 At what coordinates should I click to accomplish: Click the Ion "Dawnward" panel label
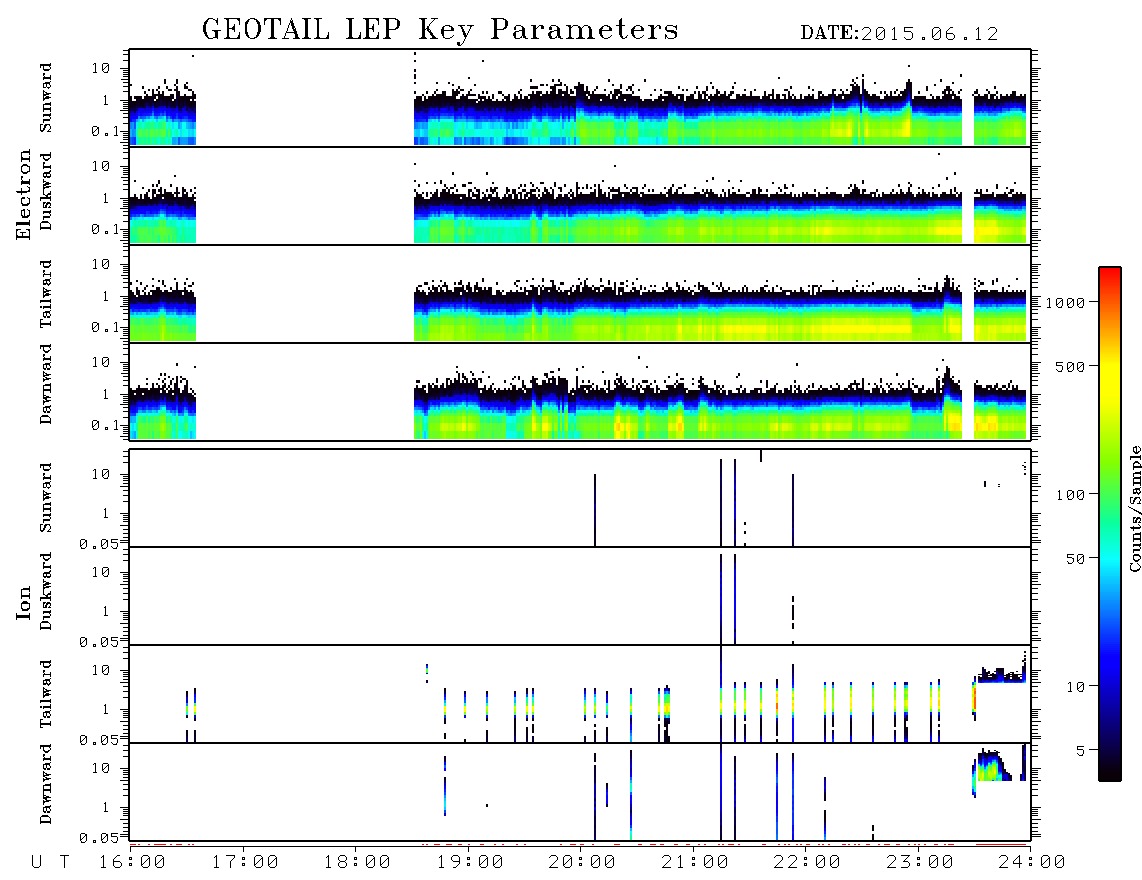46,784
